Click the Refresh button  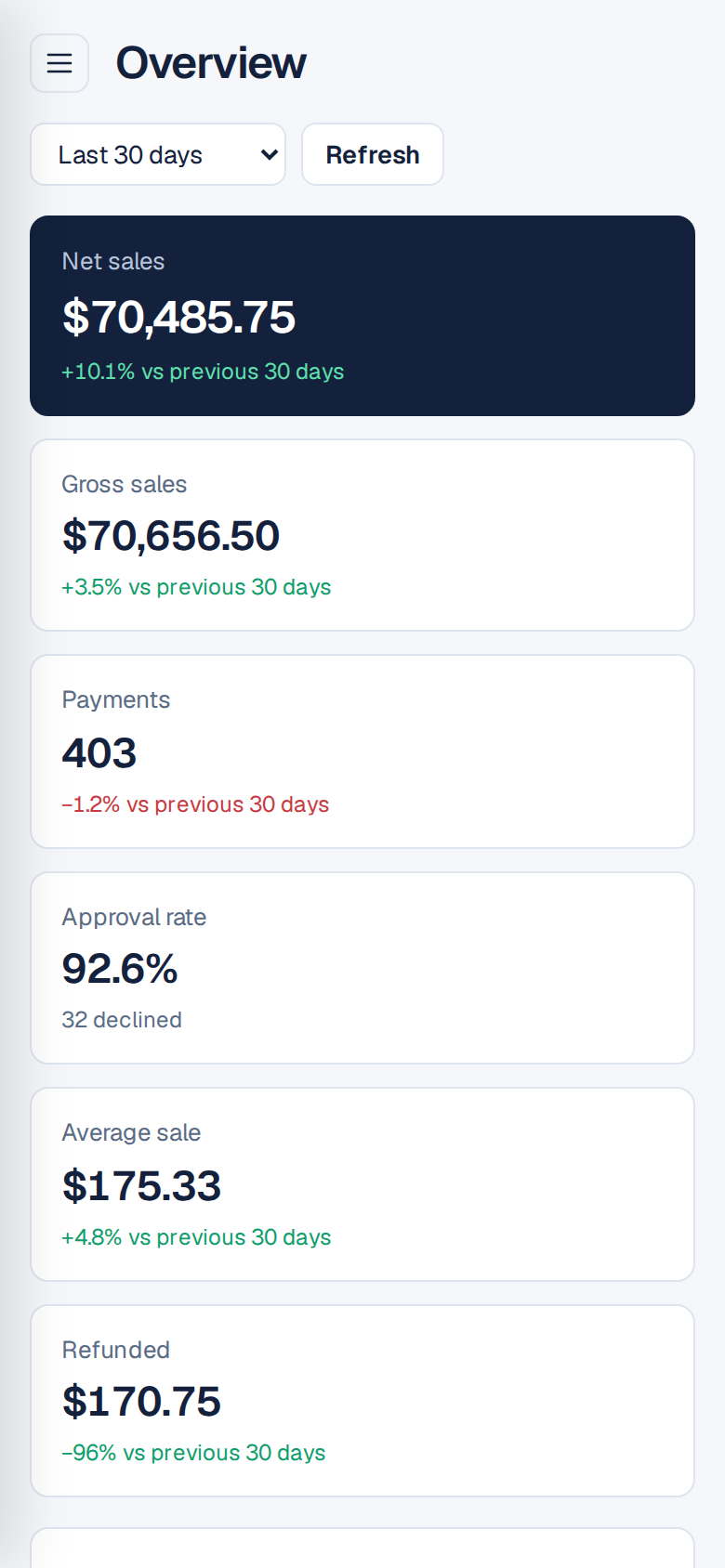(x=373, y=154)
